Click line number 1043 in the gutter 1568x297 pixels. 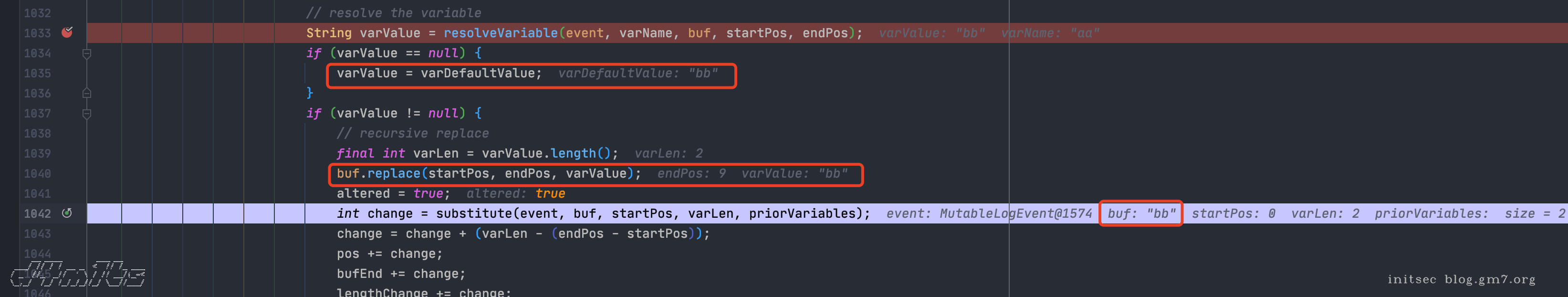tap(37, 233)
